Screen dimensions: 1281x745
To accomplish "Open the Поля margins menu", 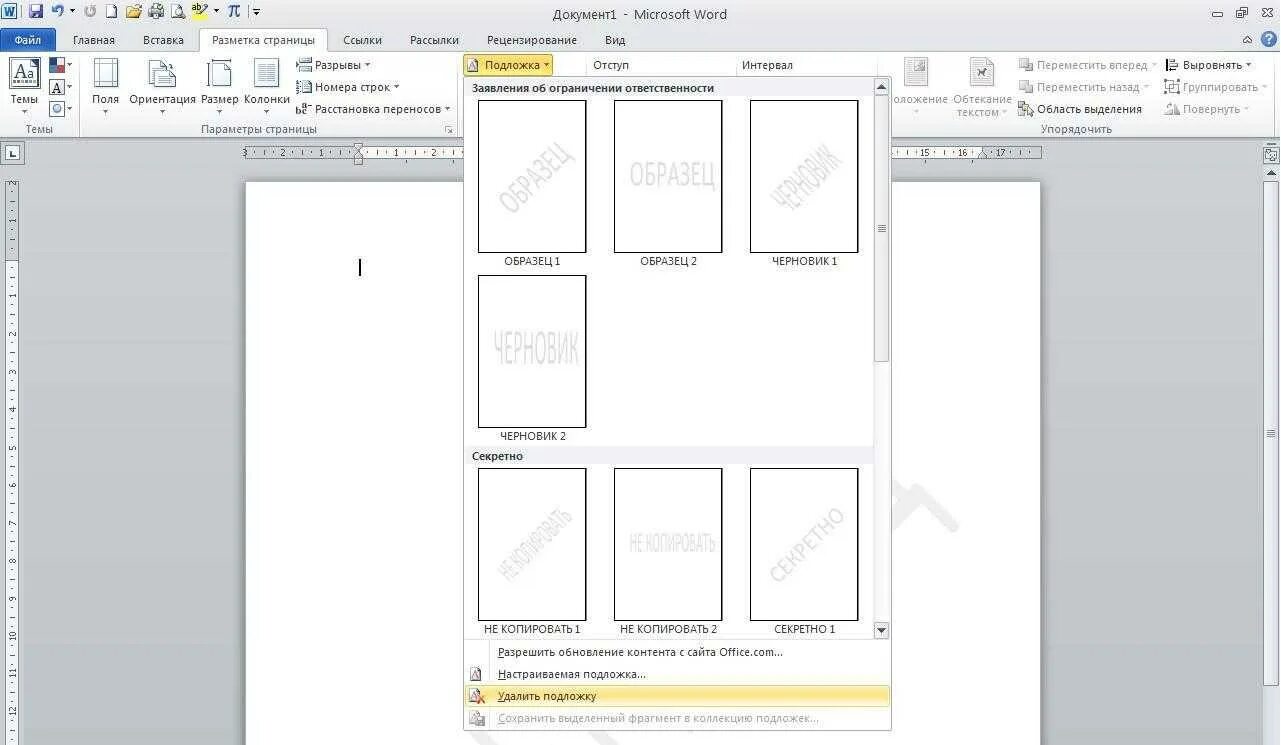I will click(x=105, y=86).
